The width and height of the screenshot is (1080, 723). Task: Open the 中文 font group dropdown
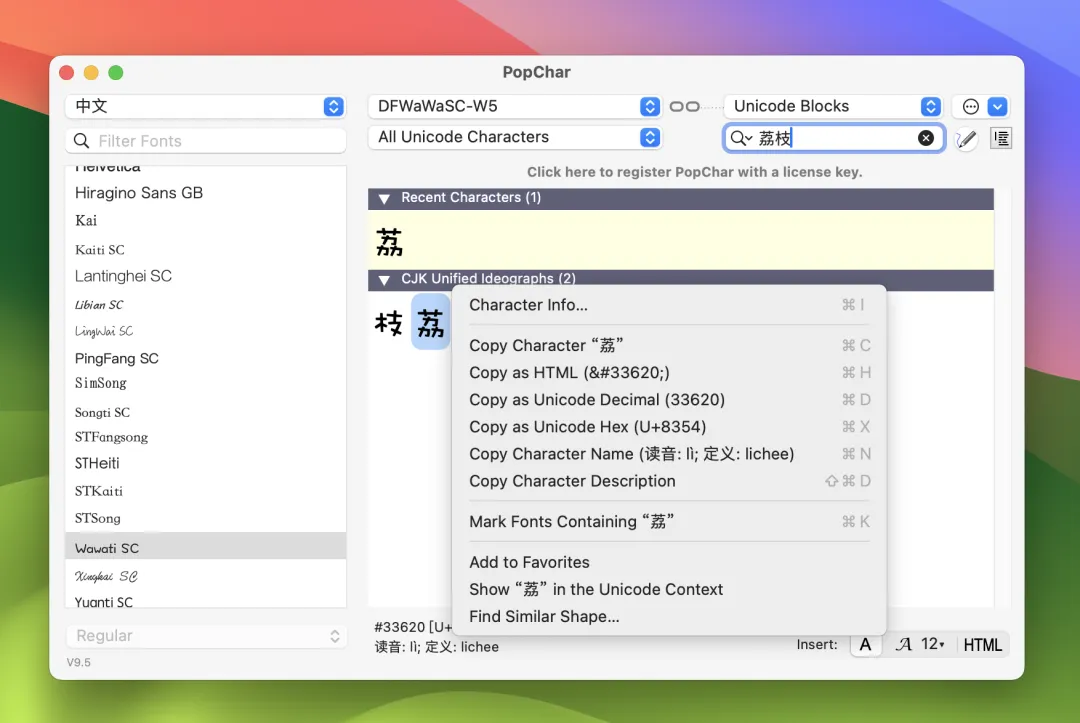[x=205, y=106]
